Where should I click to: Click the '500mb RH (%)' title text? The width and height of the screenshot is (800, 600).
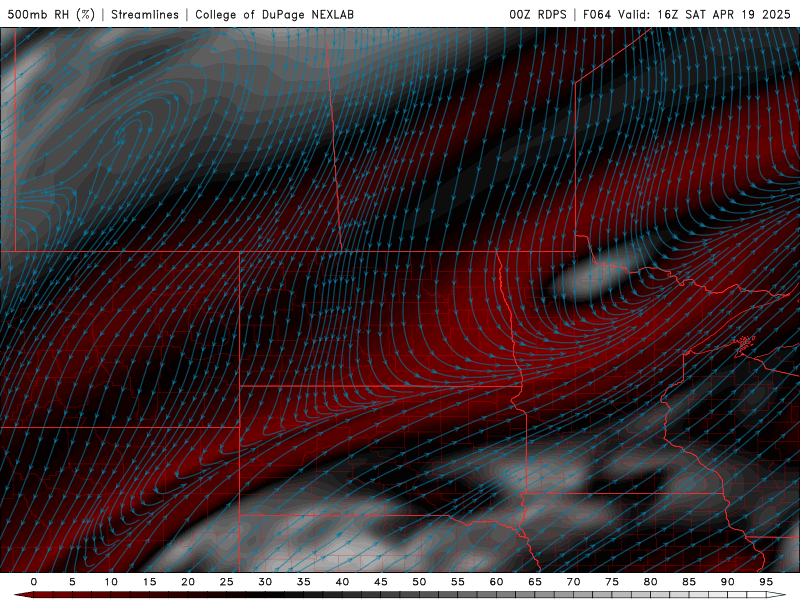point(52,14)
